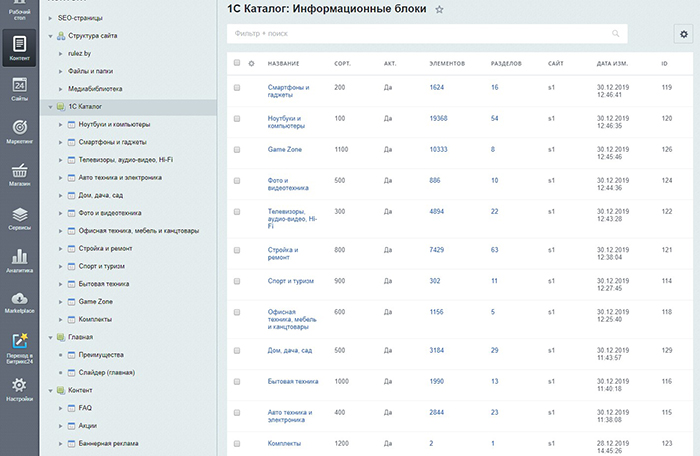This screenshot has height=456, width=700.
Task: Add page to favorites with star icon
Action: [439, 9]
